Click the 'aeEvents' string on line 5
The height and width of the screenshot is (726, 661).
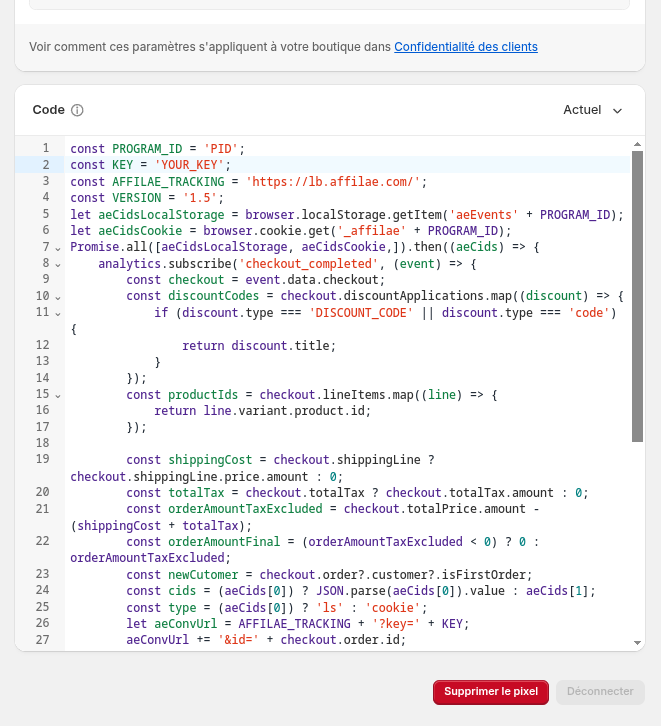[483, 214]
